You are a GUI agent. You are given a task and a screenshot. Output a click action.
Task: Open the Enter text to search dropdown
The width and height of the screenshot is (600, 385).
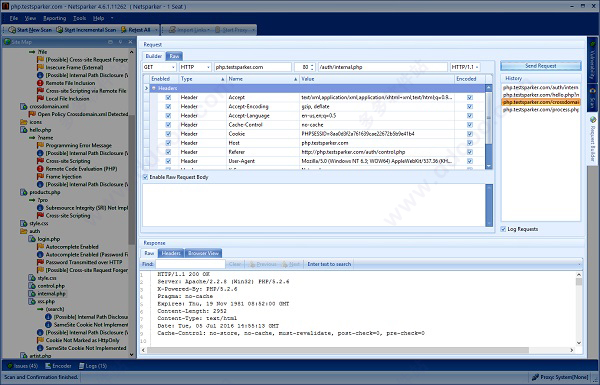tap(579, 264)
